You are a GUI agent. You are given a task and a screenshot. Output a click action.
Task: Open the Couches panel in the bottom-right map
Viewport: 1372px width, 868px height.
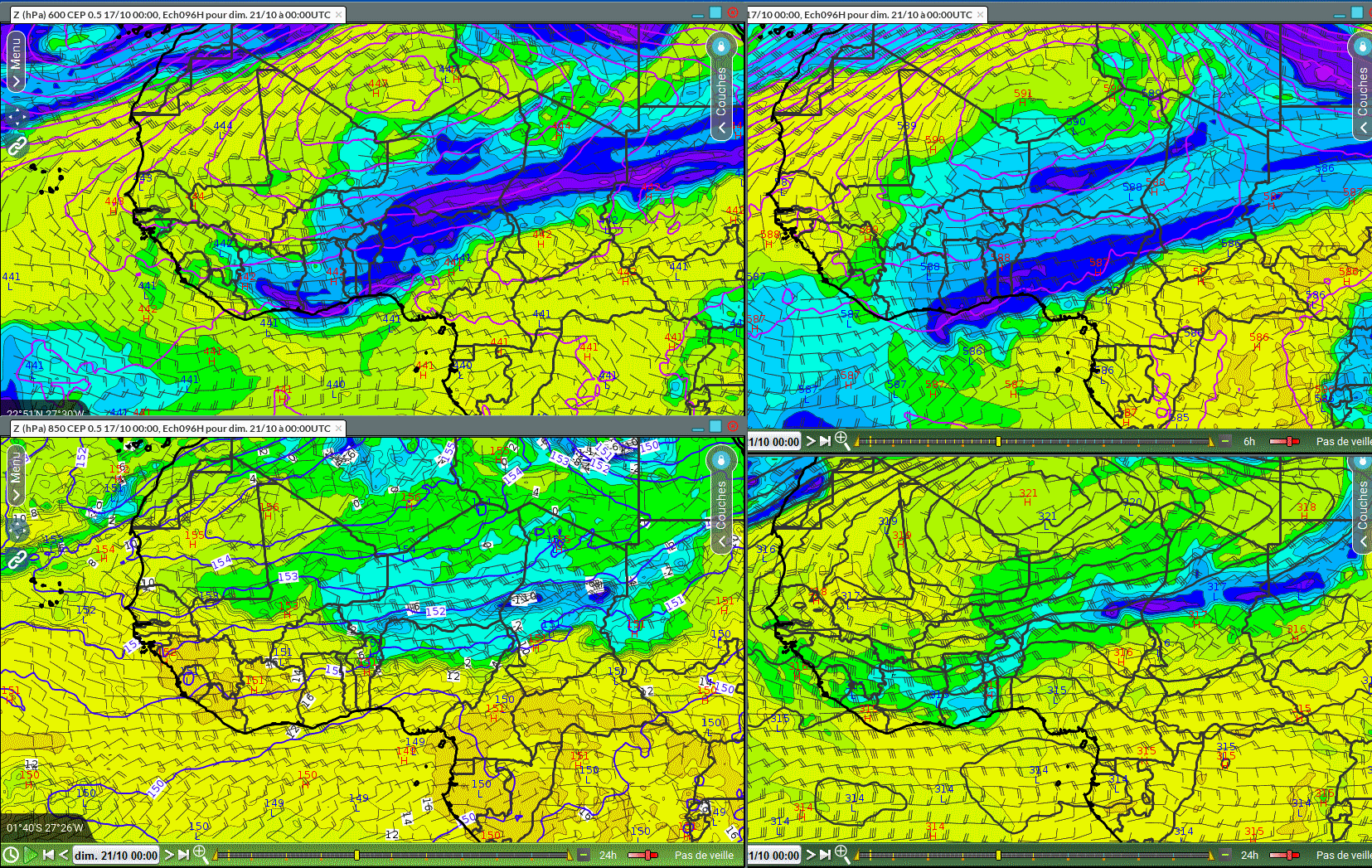click(x=1362, y=506)
